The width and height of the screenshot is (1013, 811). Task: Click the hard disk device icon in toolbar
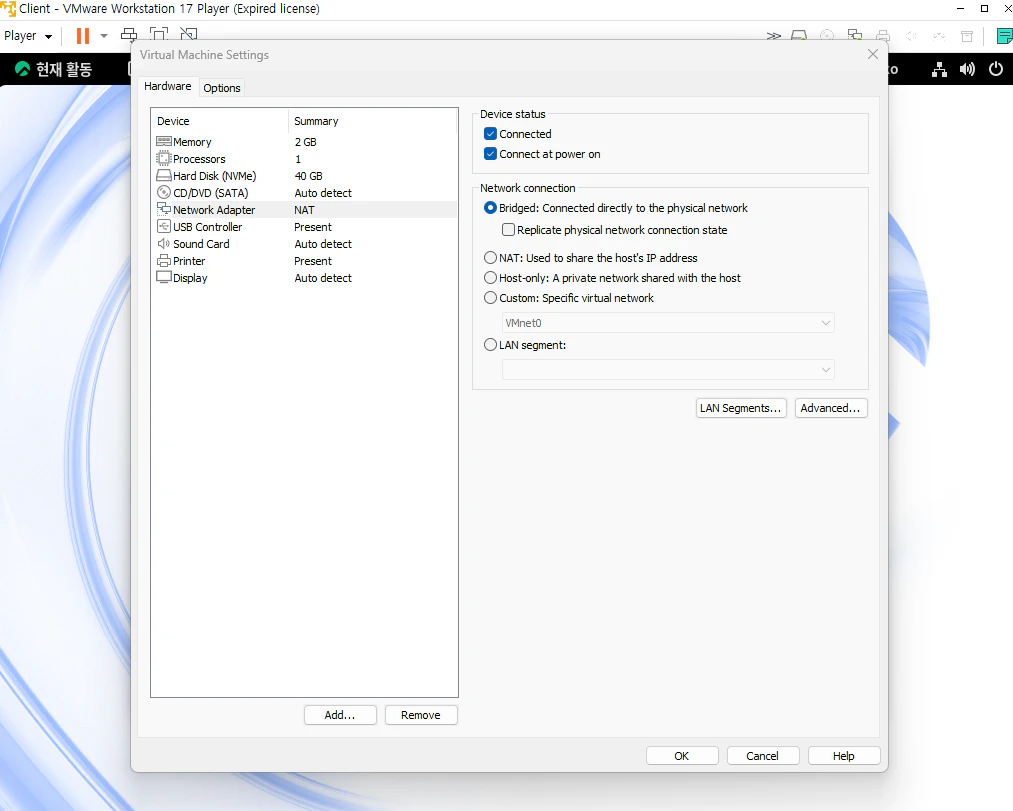click(799, 36)
